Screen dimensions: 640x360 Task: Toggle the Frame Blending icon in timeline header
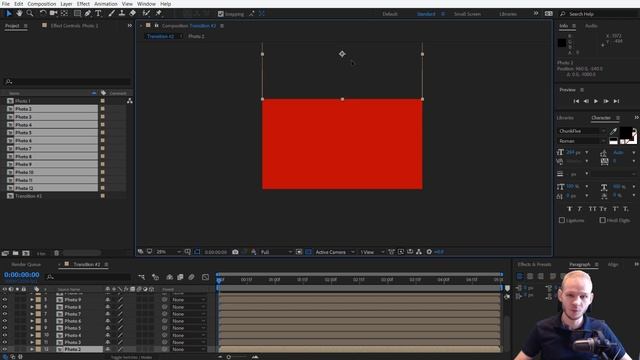pos(180,277)
